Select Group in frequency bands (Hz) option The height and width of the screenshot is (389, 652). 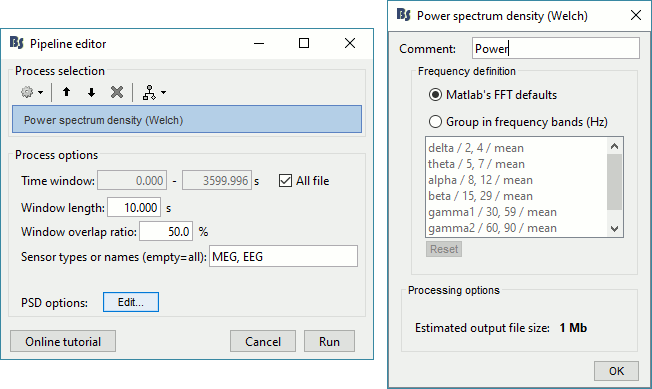coord(435,122)
